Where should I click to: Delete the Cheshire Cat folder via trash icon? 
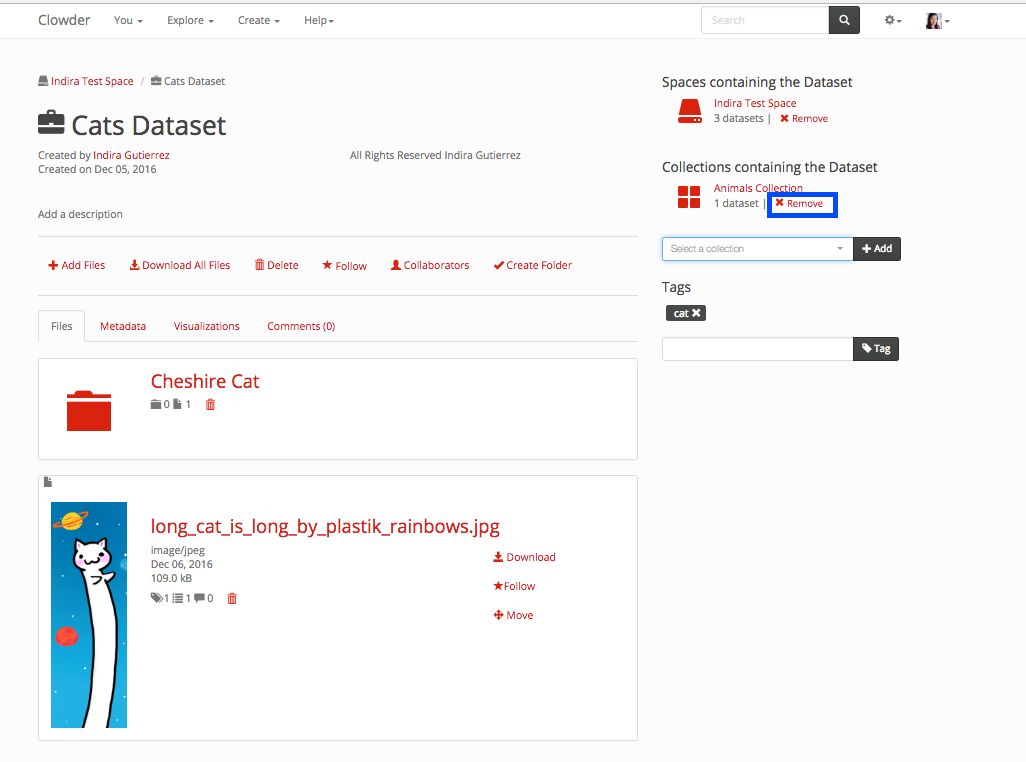210,405
